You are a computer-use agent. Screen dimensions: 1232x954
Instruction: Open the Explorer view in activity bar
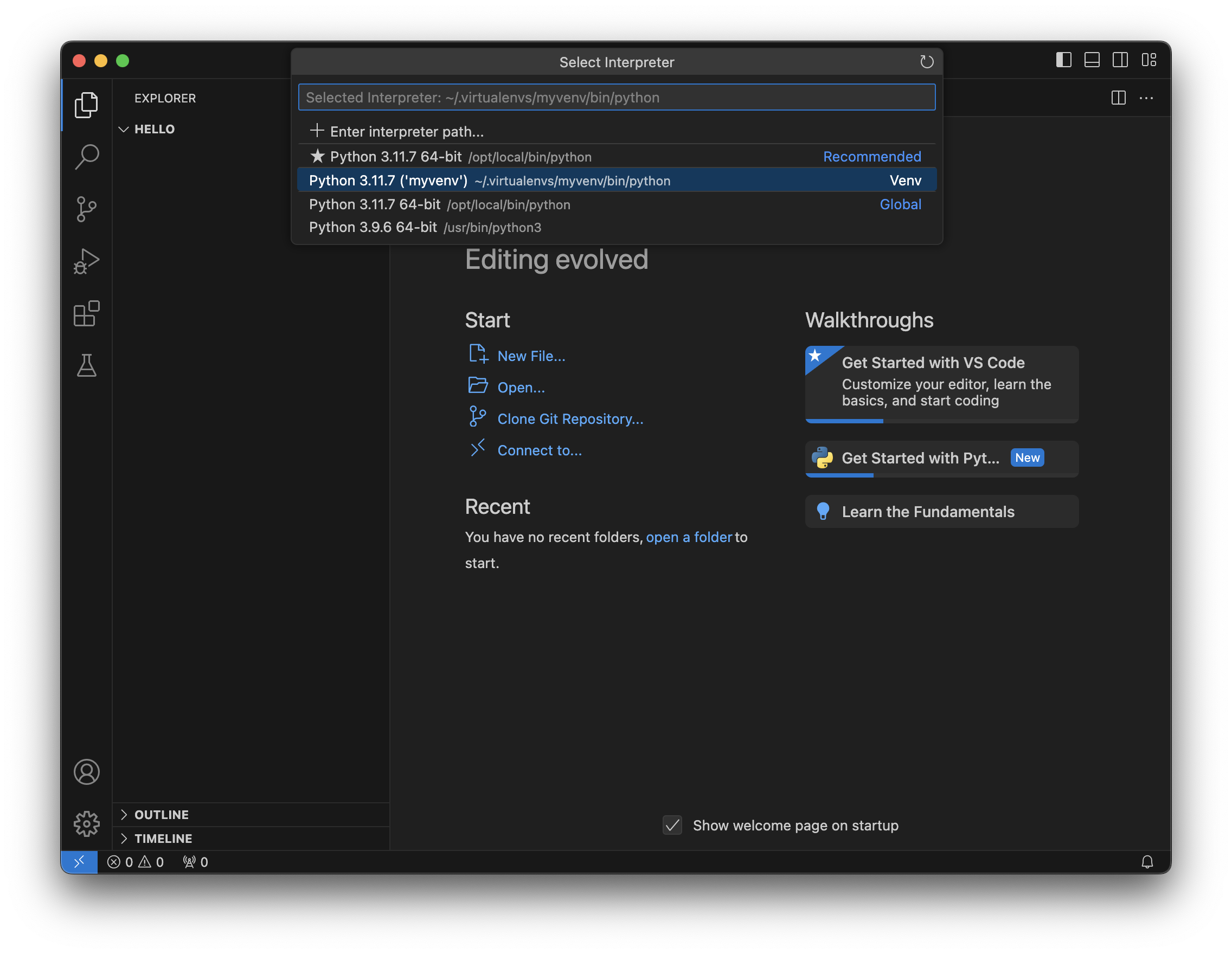pos(86,105)
